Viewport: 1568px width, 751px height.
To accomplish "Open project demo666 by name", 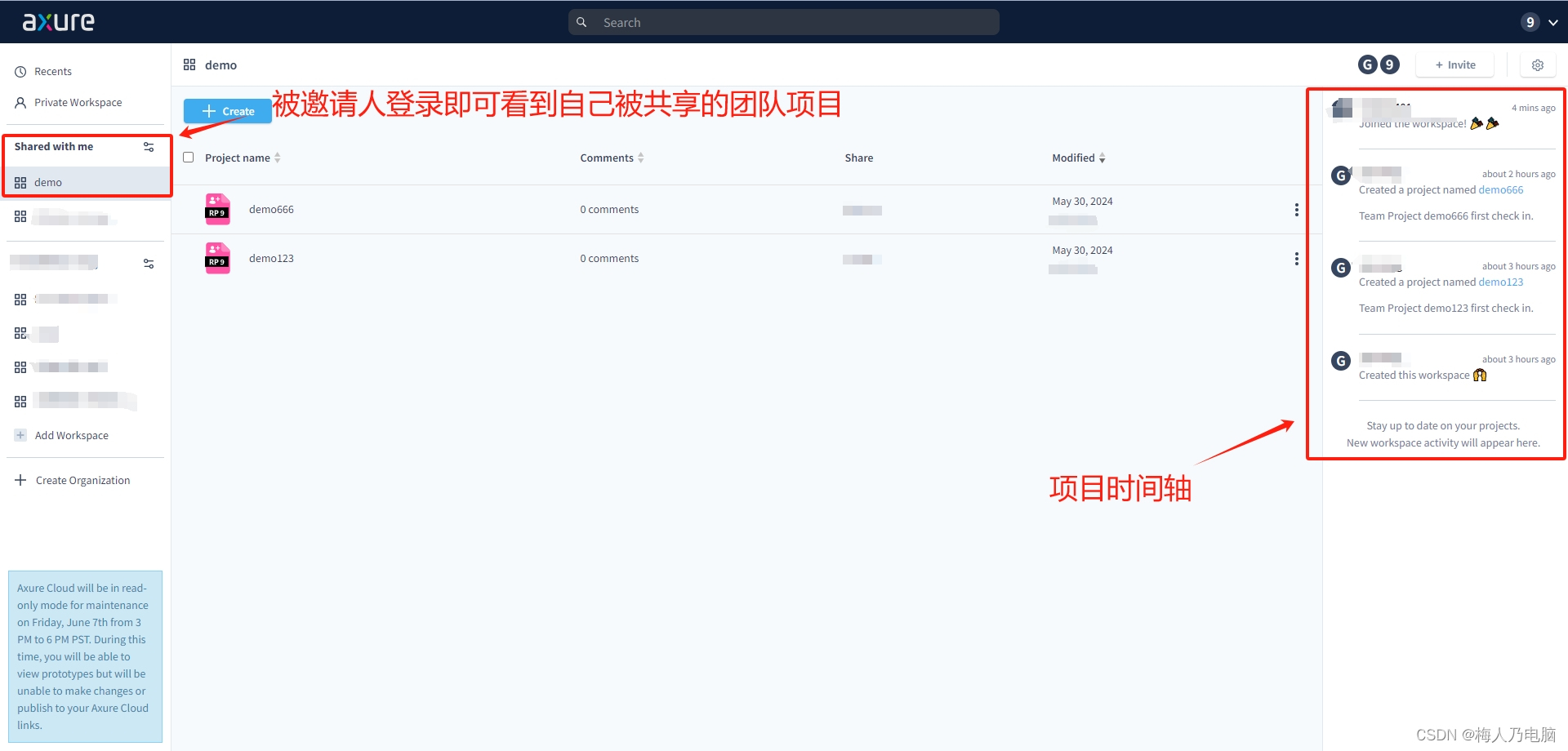I will tap(271, 209).
